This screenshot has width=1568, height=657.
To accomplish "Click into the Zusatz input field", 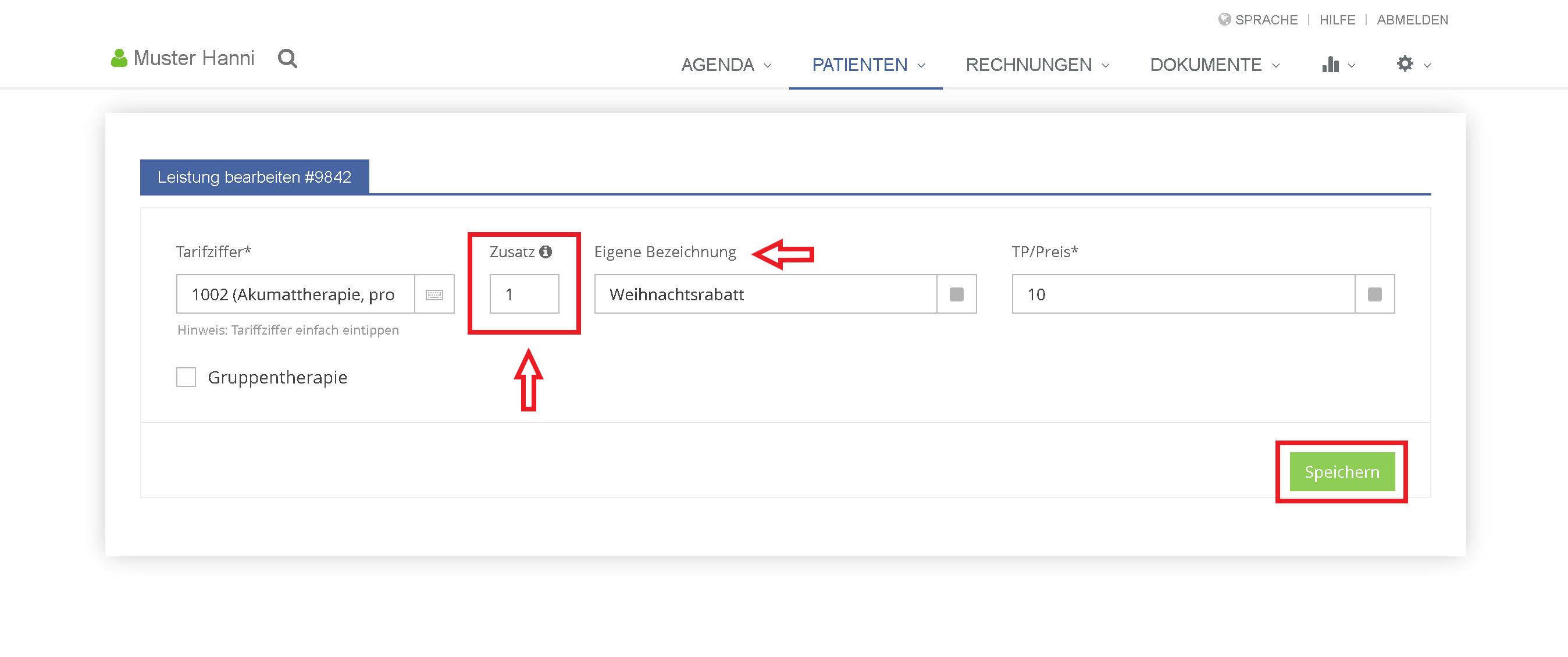I will coord(524,294).
